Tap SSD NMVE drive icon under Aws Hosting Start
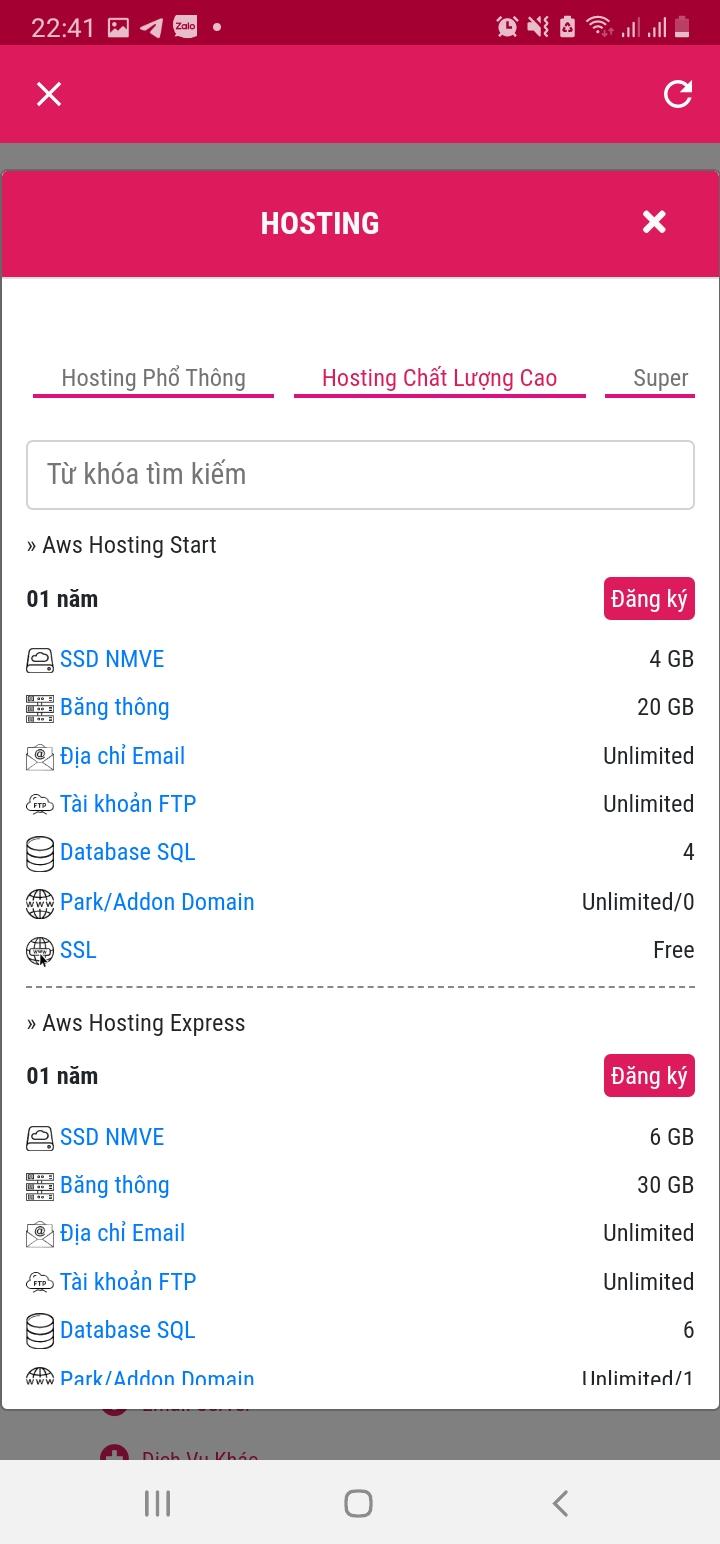 click(40, 659)
